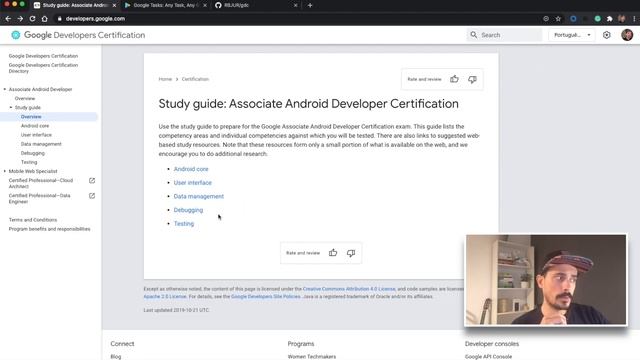Screen dimensions: 640x360
Task: Open Program benefits and responsibilities
Action: tap(49, 229)
